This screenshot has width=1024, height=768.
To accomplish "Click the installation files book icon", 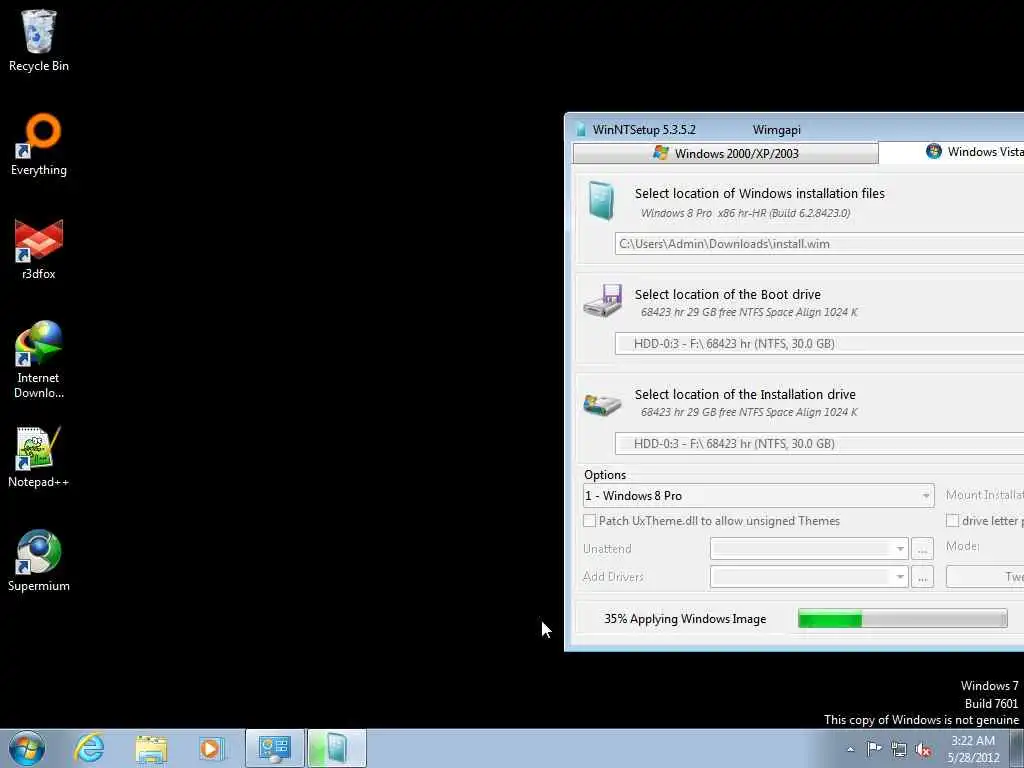I will pyautogui.click(x=601, y=201).
